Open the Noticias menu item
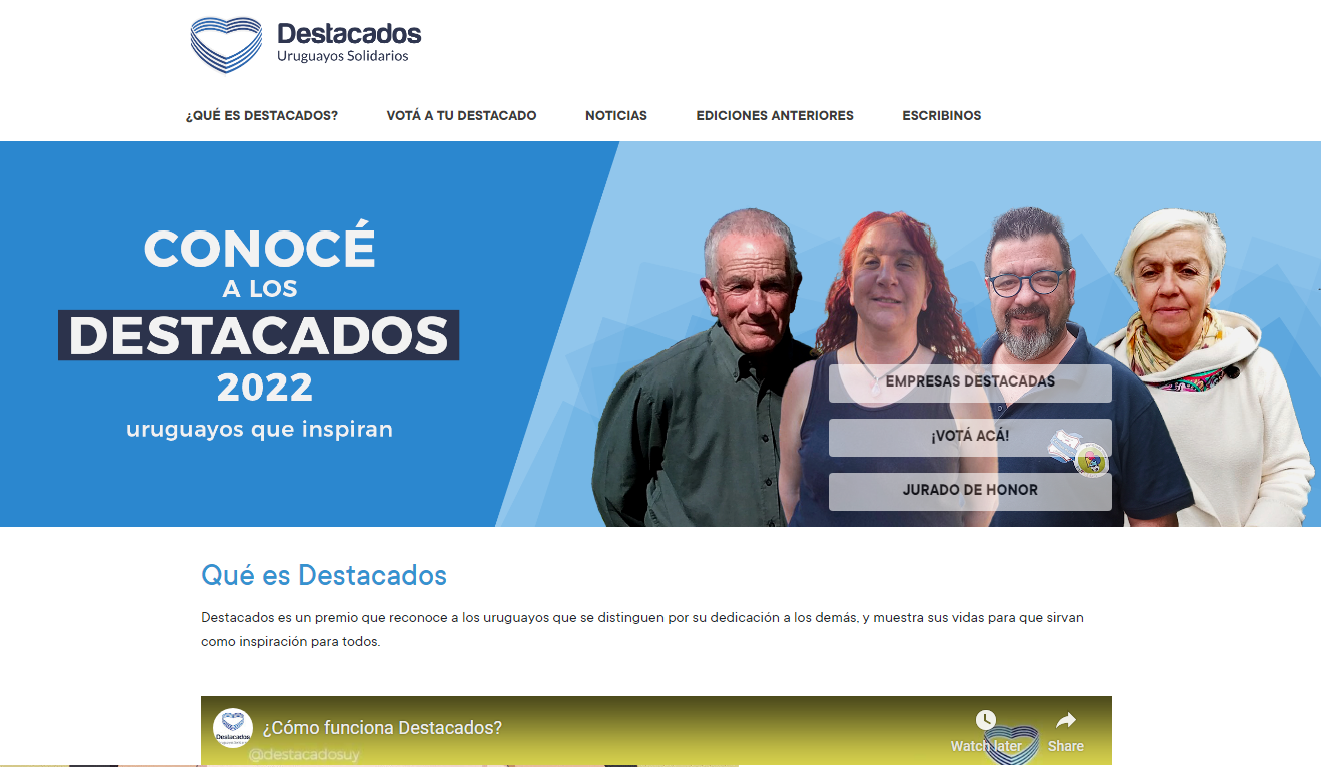This screenshot has height=767, width=1321. 616,116
